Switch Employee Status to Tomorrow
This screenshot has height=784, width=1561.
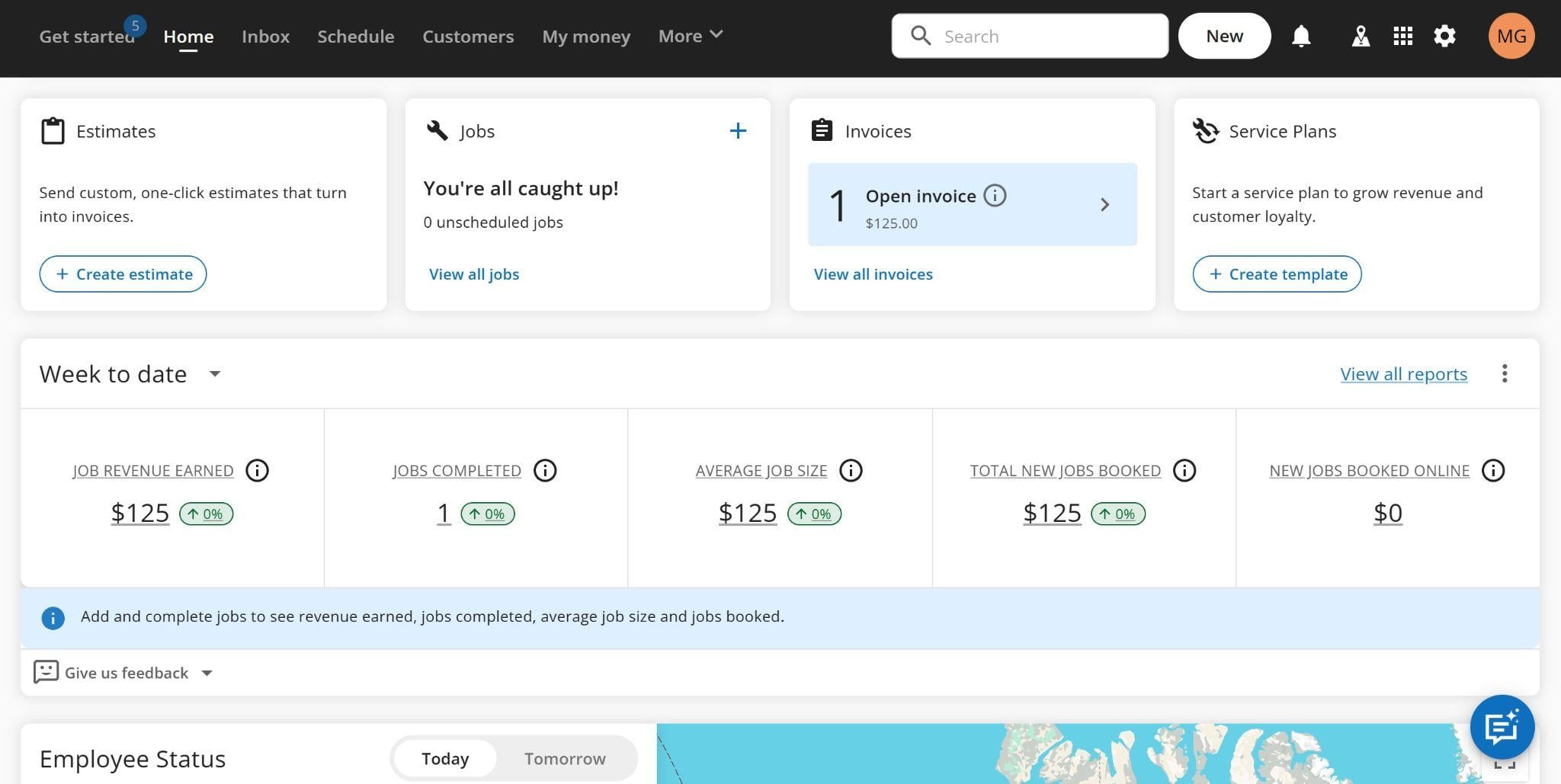coord(565,759)
